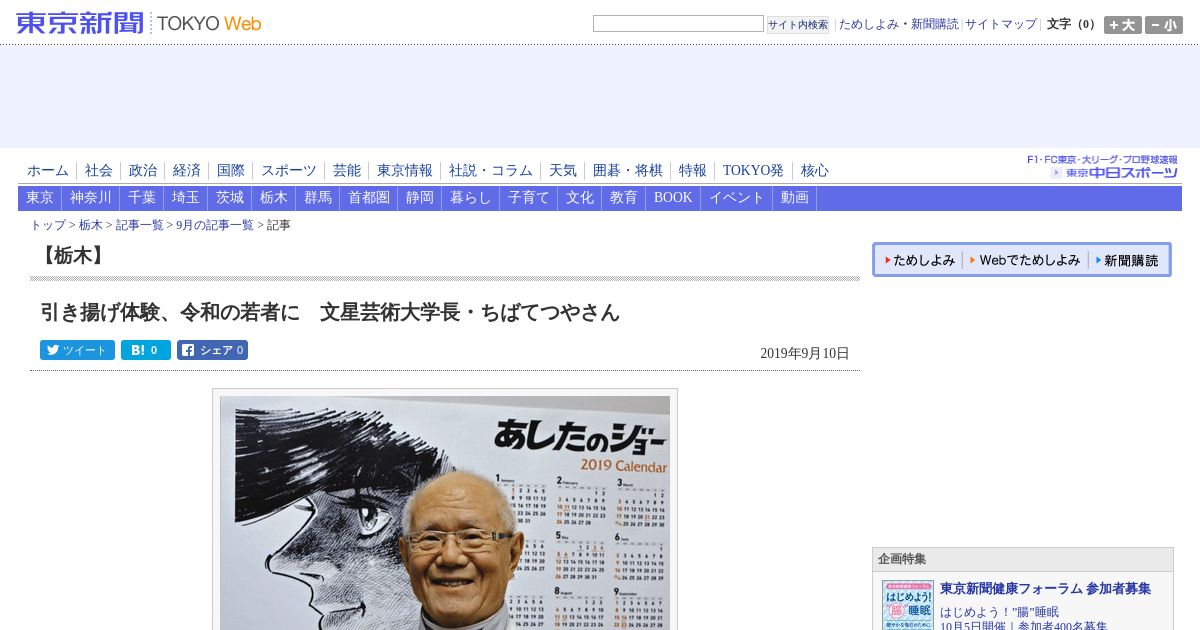Select the イベント tab
Viewport: 1200px width, 630px height.
click(x=737, y=198)
